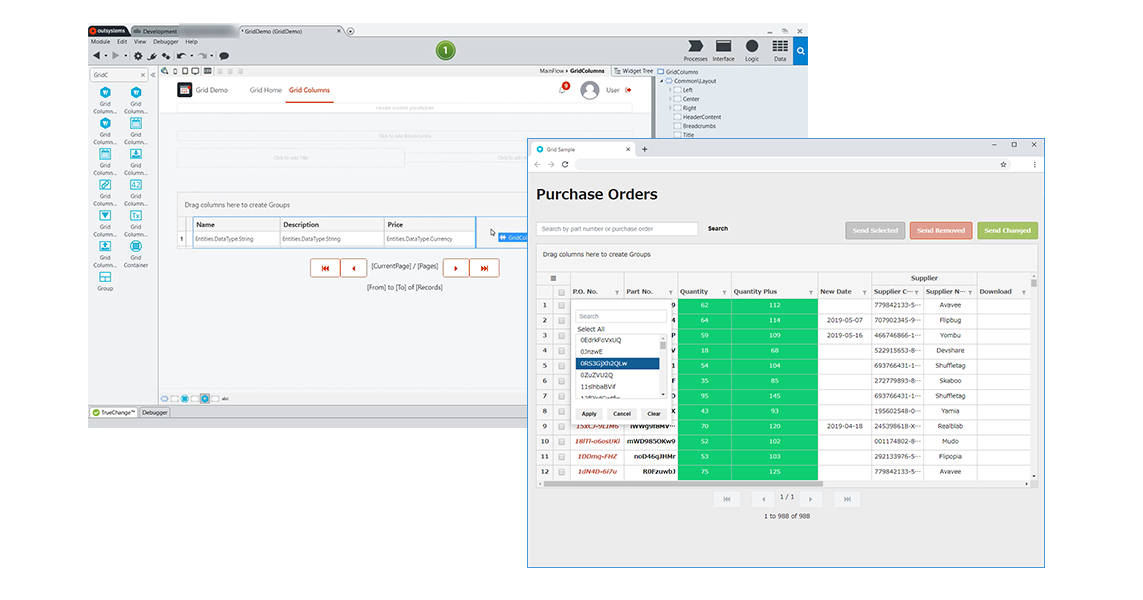1143x600 pixels.
Task: Click the green 1-Click Publish button
Action: (446, 50)
